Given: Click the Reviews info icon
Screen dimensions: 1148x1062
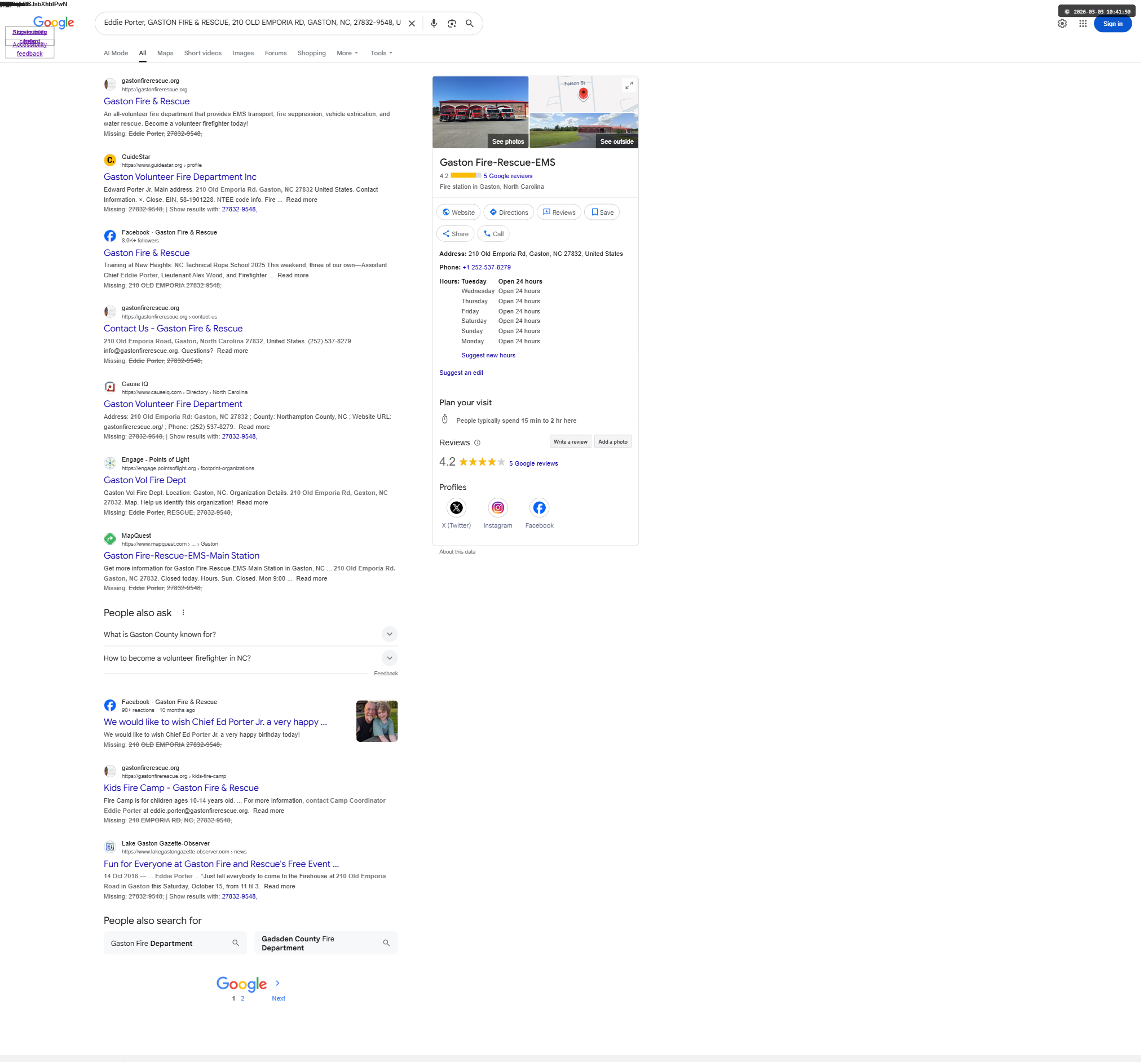Looking at the screenshot, I should point(477,443).
